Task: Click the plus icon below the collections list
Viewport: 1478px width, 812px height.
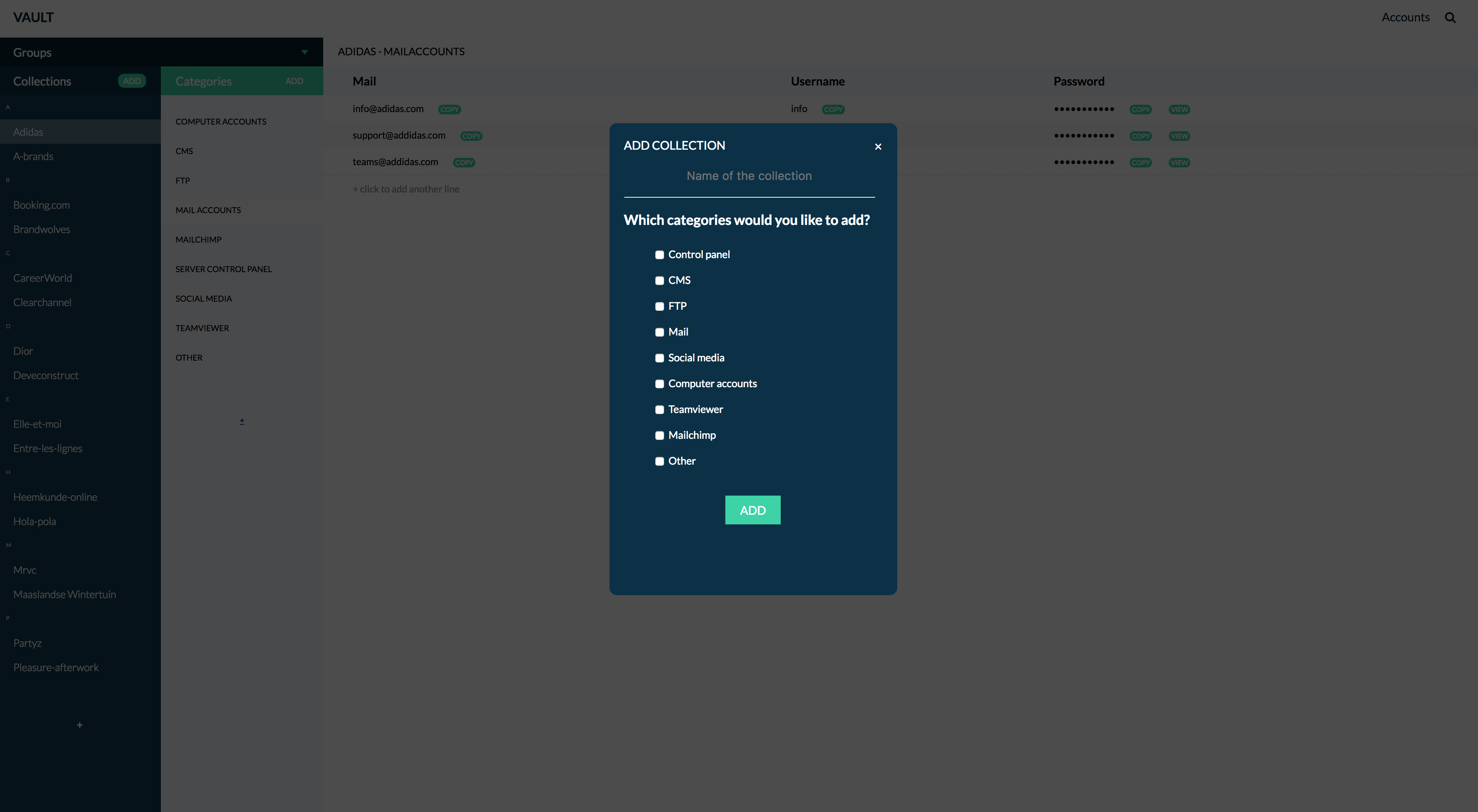Action: point(80,725)
